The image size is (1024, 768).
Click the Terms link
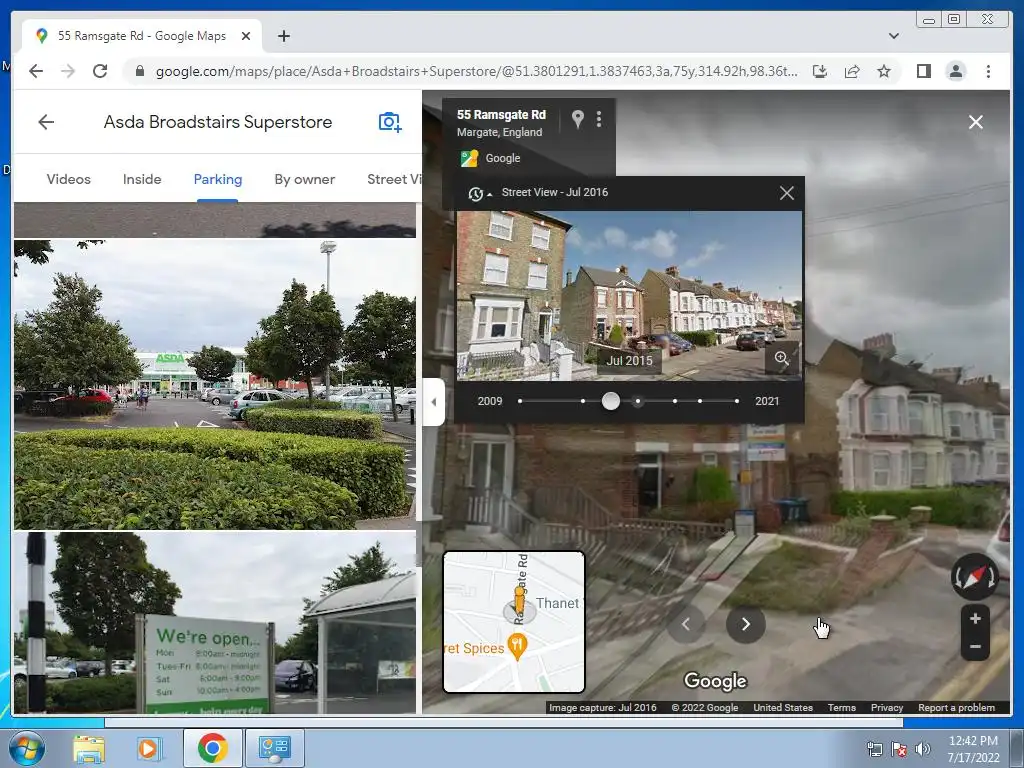[x=842, y=707]
